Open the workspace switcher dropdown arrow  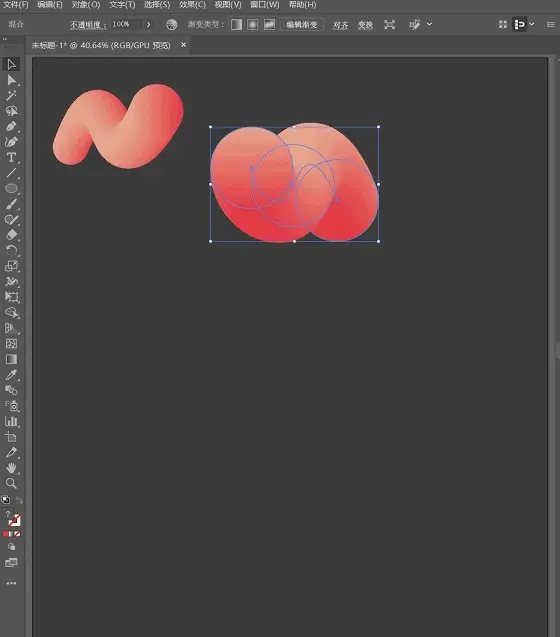(x=532, y=24)
